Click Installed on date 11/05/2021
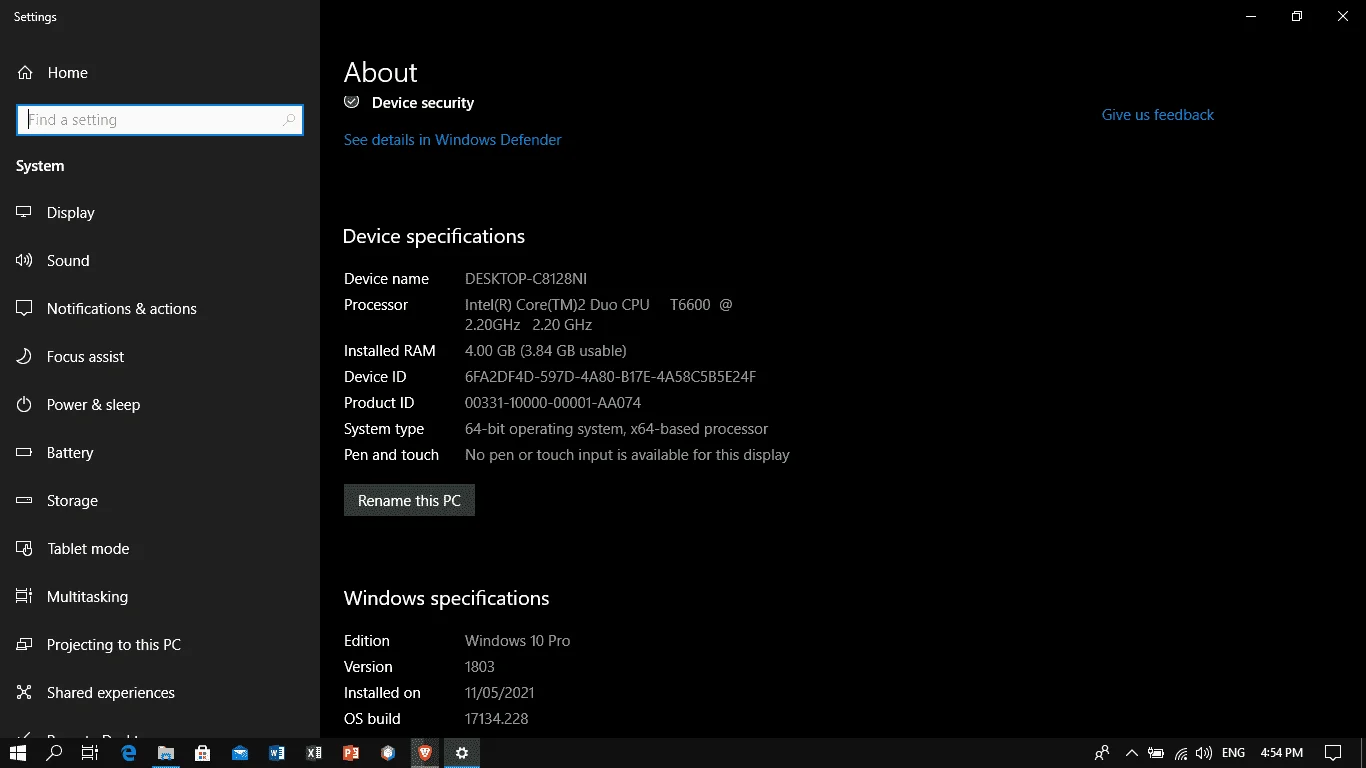This screenshot has width=1366, height=768. [x=500, y=693]
